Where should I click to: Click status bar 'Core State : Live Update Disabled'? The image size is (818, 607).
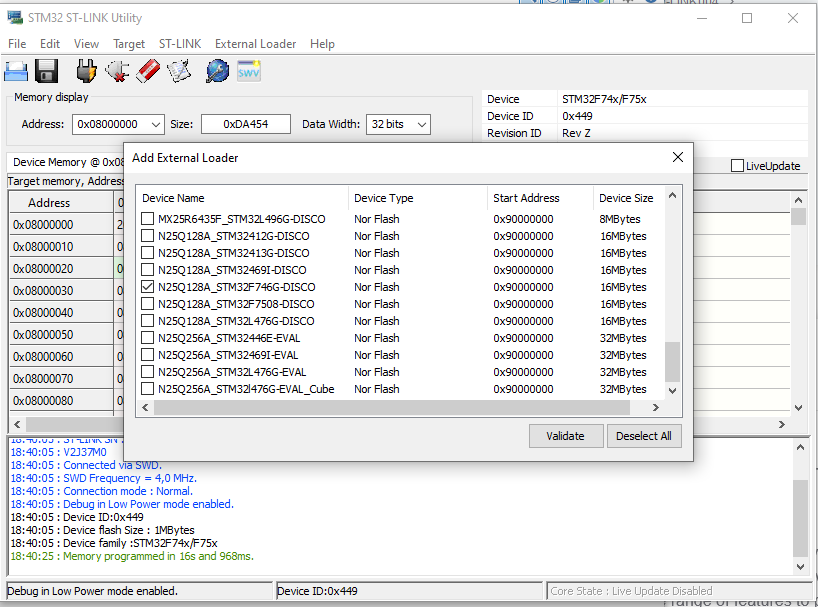[x=631, y=591]
